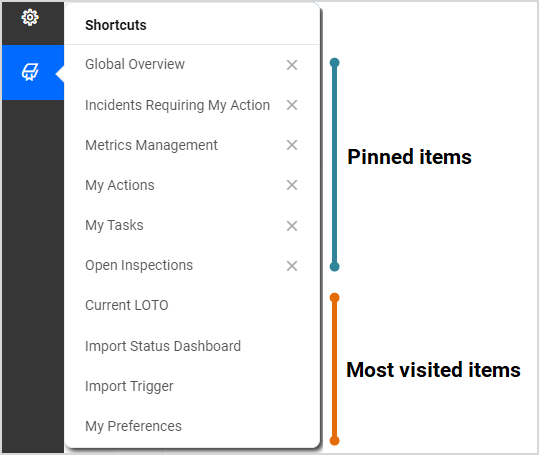
Task: Remove the My Actions pinned shortcut
Action: pyautogui.click(x=292, y=185)
